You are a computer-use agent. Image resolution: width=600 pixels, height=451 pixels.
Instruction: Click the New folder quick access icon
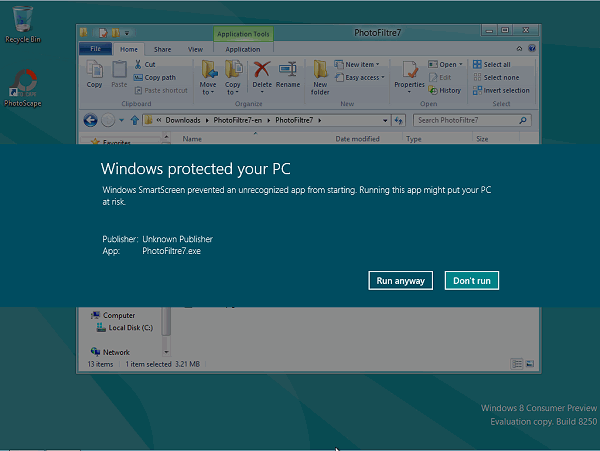pyautogui.click(x=116, y=33)
